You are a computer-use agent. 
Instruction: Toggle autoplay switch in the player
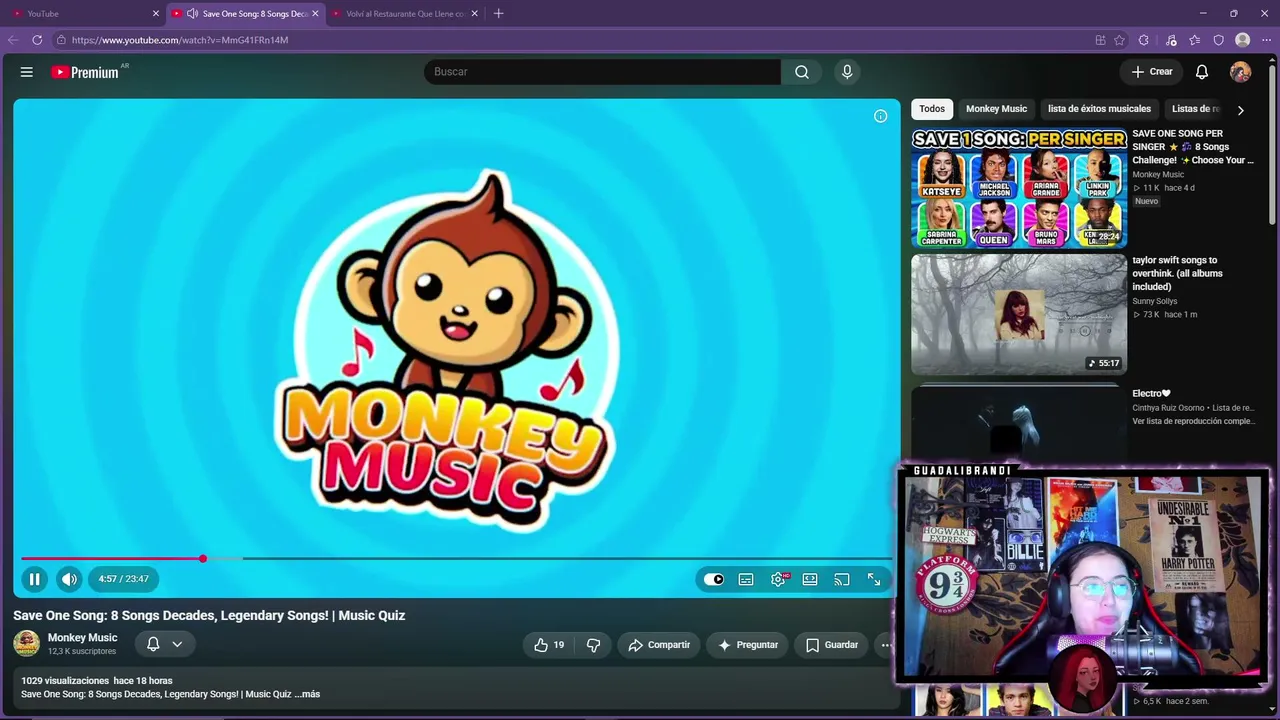click(x=713, y=579)
